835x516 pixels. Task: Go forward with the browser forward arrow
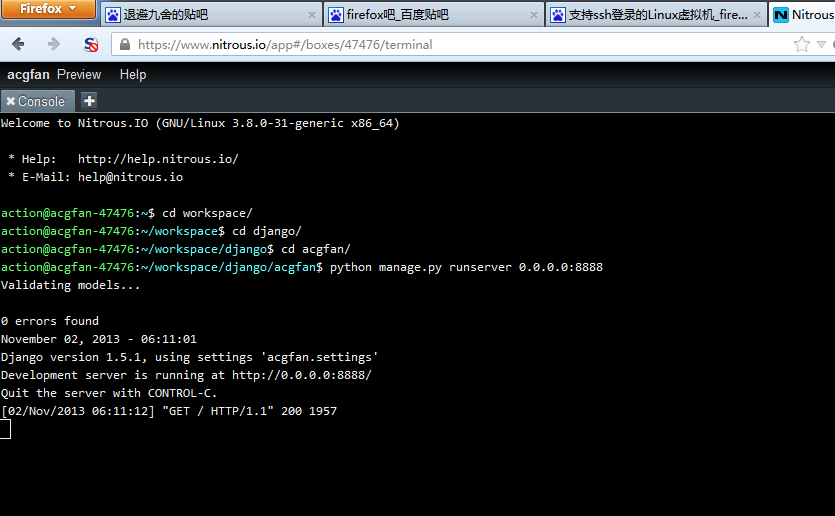(53, 44)
